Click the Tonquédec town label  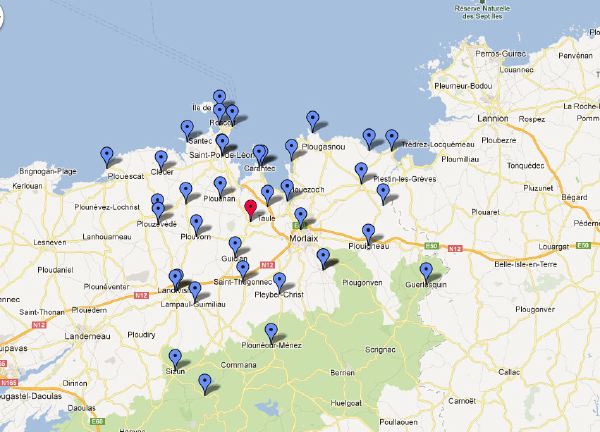pyautogui.click(x=525, y=166)
